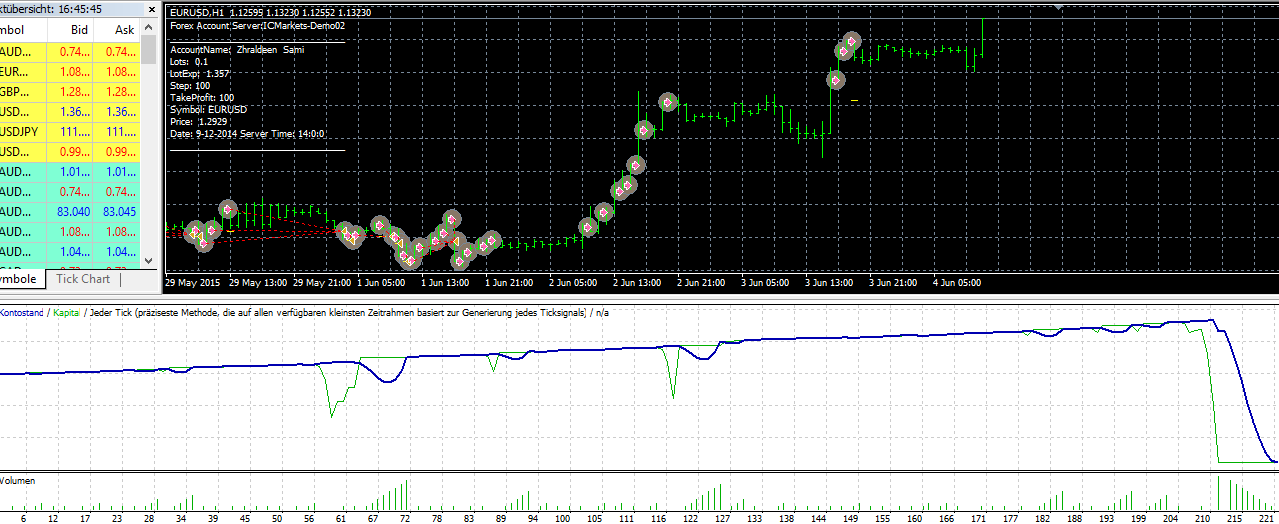Click the 4 Jun 05:00 time axis label

click(x=956, y=283)
